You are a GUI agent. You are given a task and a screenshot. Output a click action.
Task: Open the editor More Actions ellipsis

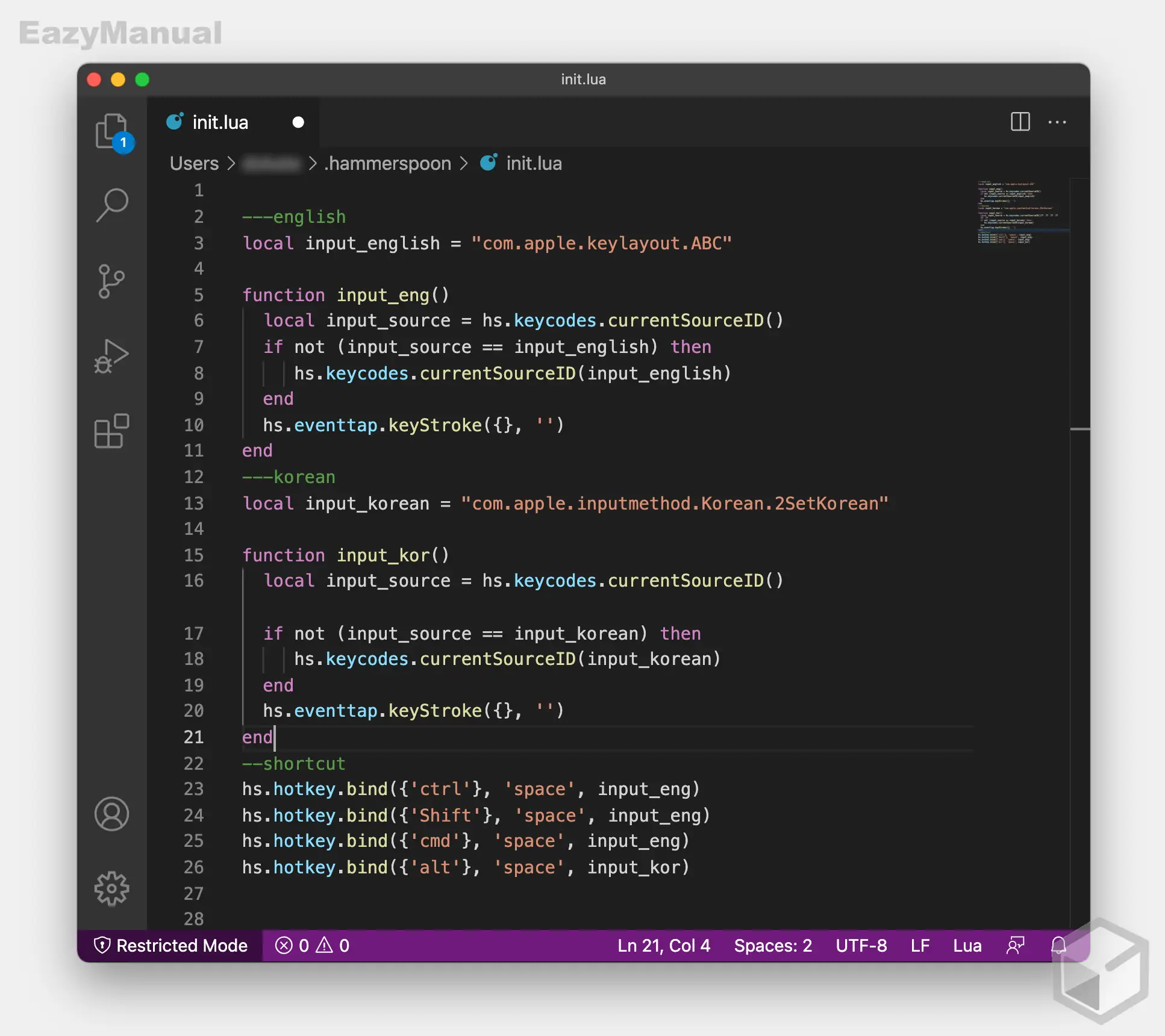pos(1057,122)
